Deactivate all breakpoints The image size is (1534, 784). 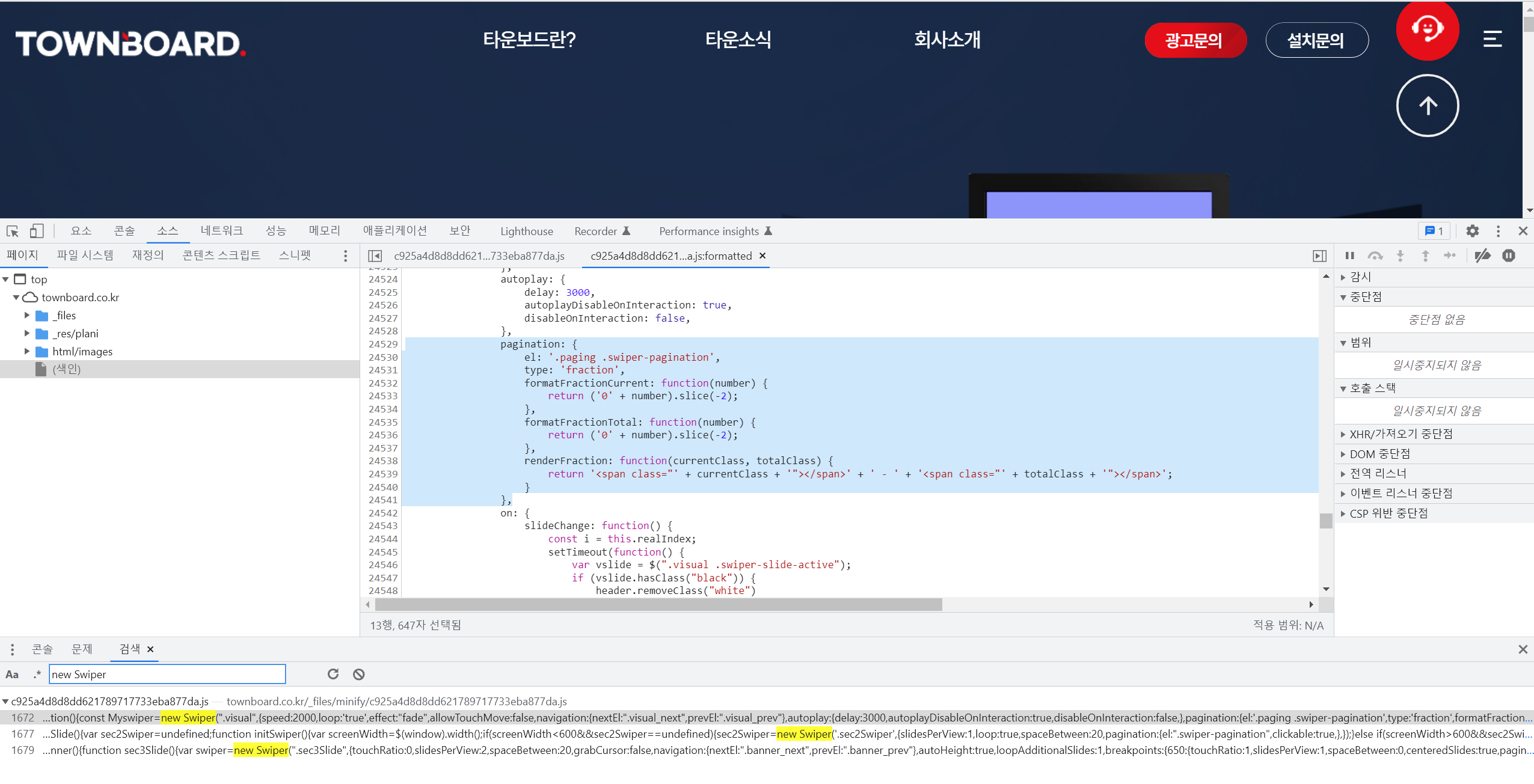1482,256
